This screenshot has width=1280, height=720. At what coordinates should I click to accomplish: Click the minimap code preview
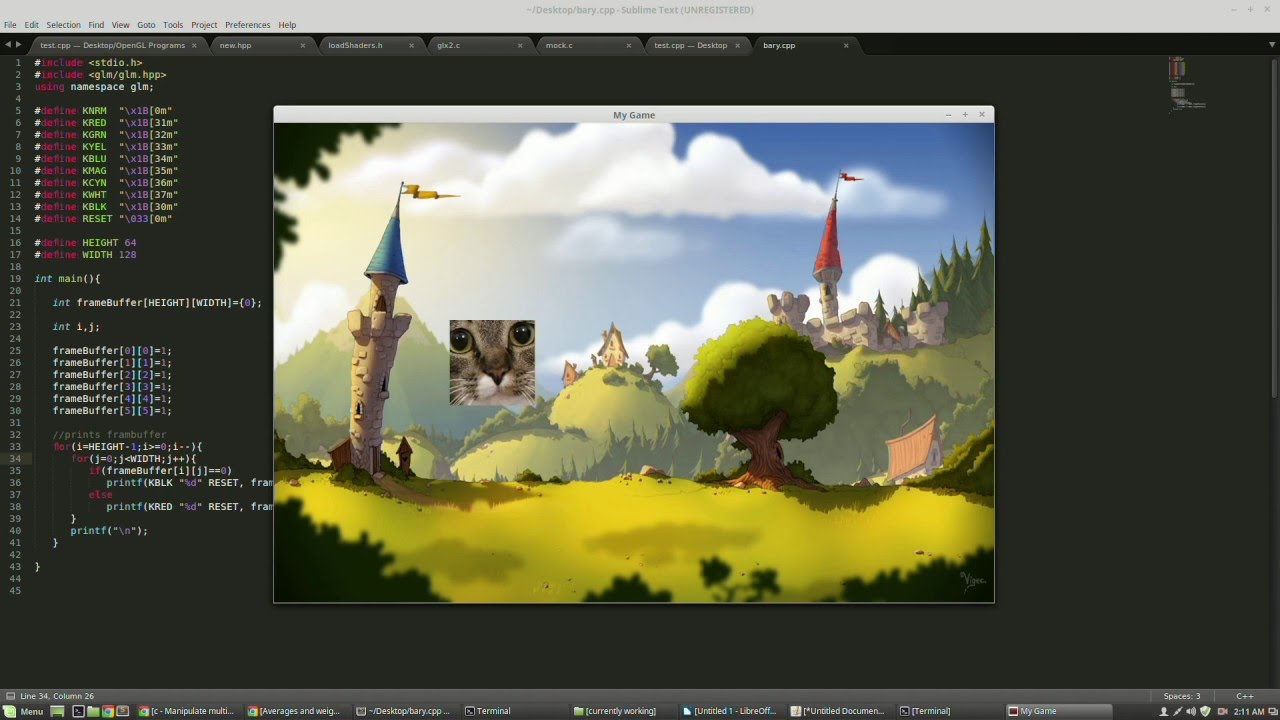click(x=1186, y=83)
